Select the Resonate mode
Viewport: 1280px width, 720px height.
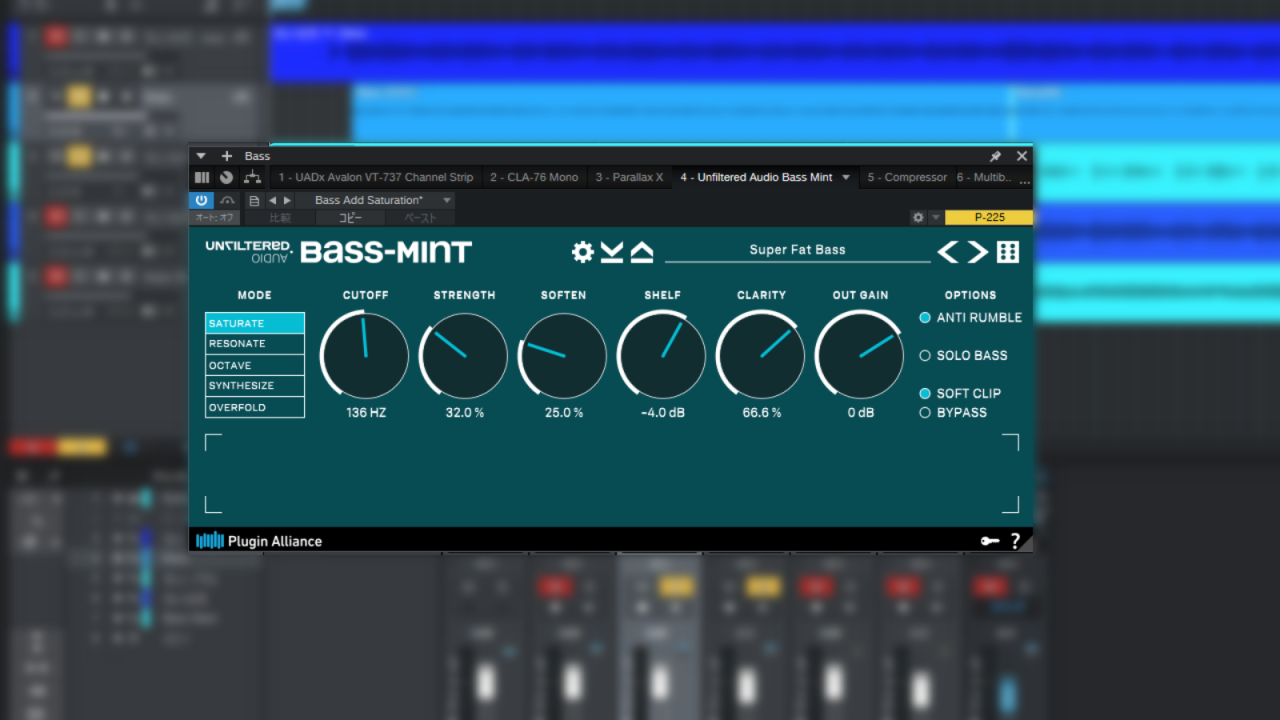255,344
